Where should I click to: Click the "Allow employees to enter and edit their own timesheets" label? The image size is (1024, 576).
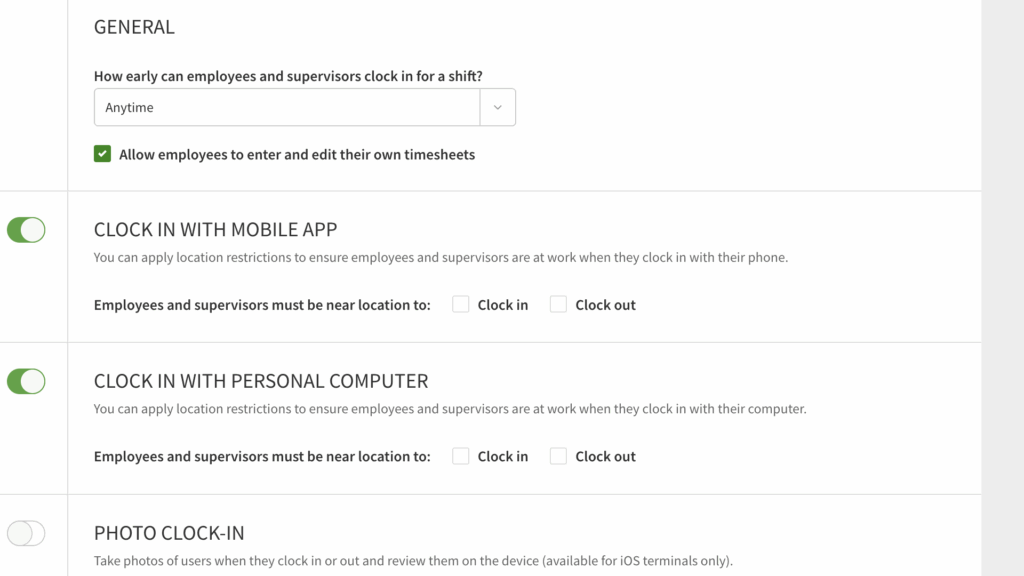[x=297, y=155]
